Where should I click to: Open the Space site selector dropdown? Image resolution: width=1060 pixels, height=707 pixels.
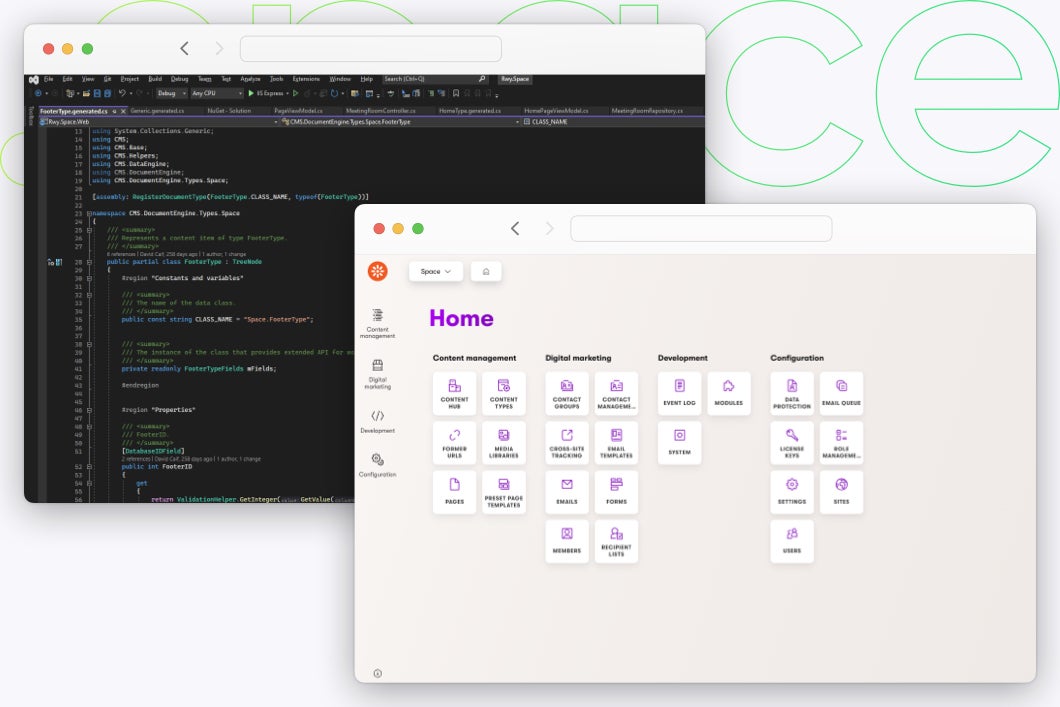[x=434, y=271]
